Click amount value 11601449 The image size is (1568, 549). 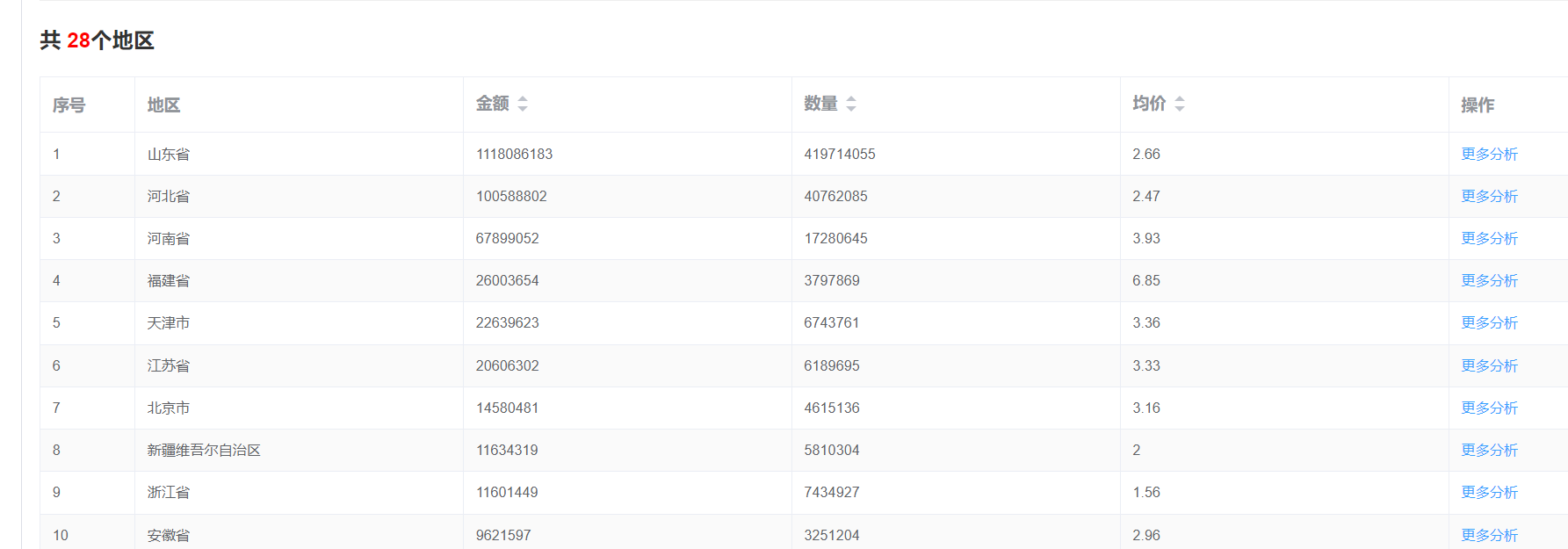[x=507, y=492]
